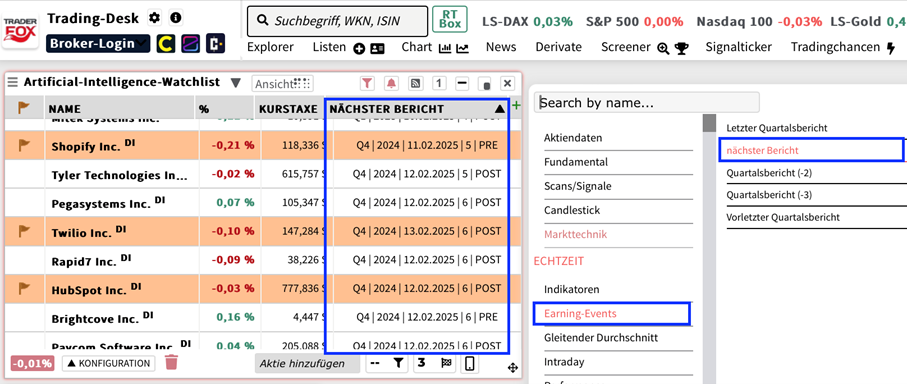Click the RSS feed icon
907x384 pixels.
(x=415, y=83)
